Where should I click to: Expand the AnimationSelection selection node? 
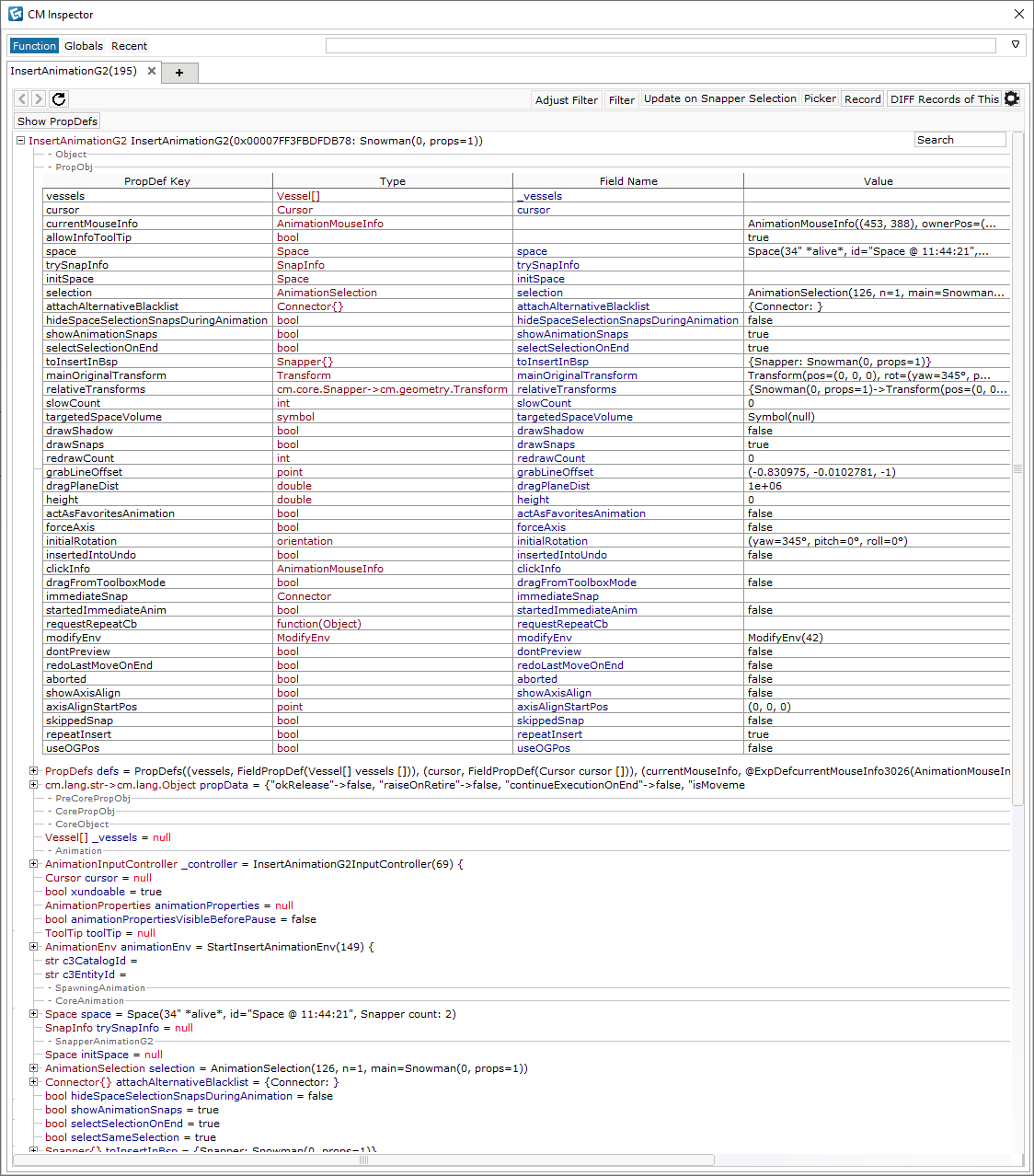tap(33, 1068)
